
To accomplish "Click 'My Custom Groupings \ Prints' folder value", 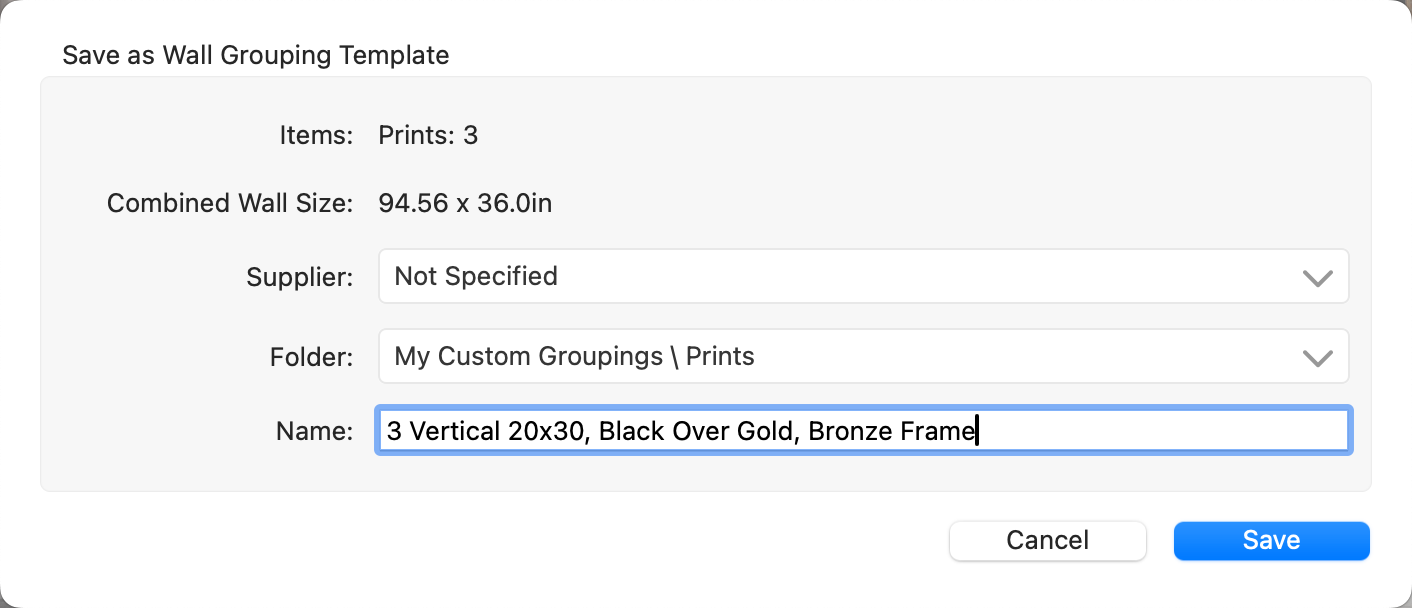I will (x=574, y=356).
